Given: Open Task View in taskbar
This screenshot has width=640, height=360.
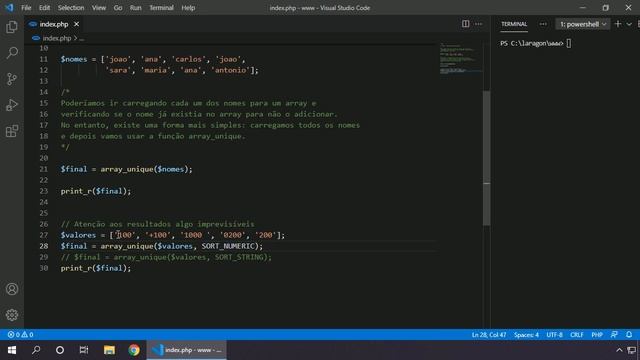Looking at the screenshot, I should coord(84,350).
